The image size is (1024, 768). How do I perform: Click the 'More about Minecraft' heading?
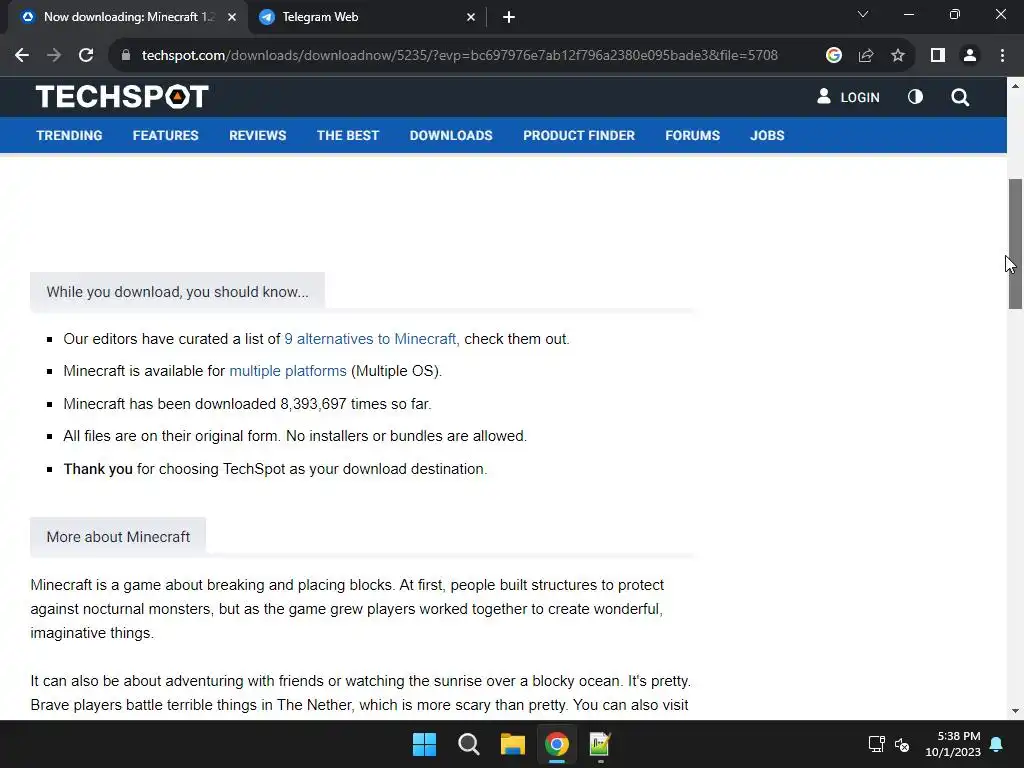pyautogui.click(x=118, y=537)
